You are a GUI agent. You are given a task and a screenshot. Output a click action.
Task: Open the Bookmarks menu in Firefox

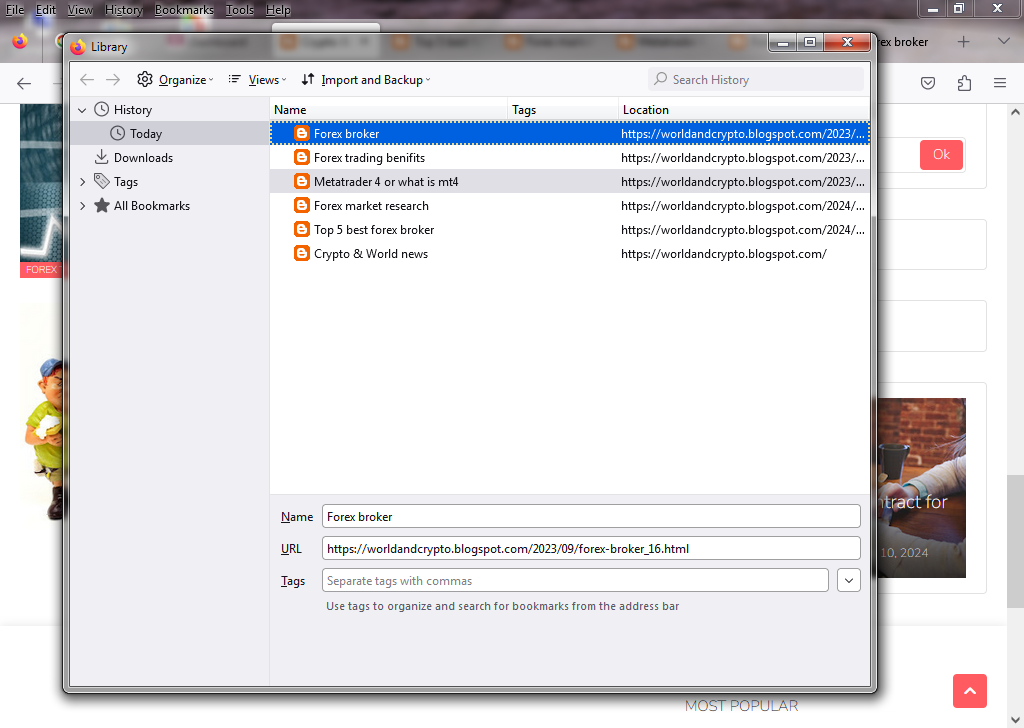[x=184, y=10]
